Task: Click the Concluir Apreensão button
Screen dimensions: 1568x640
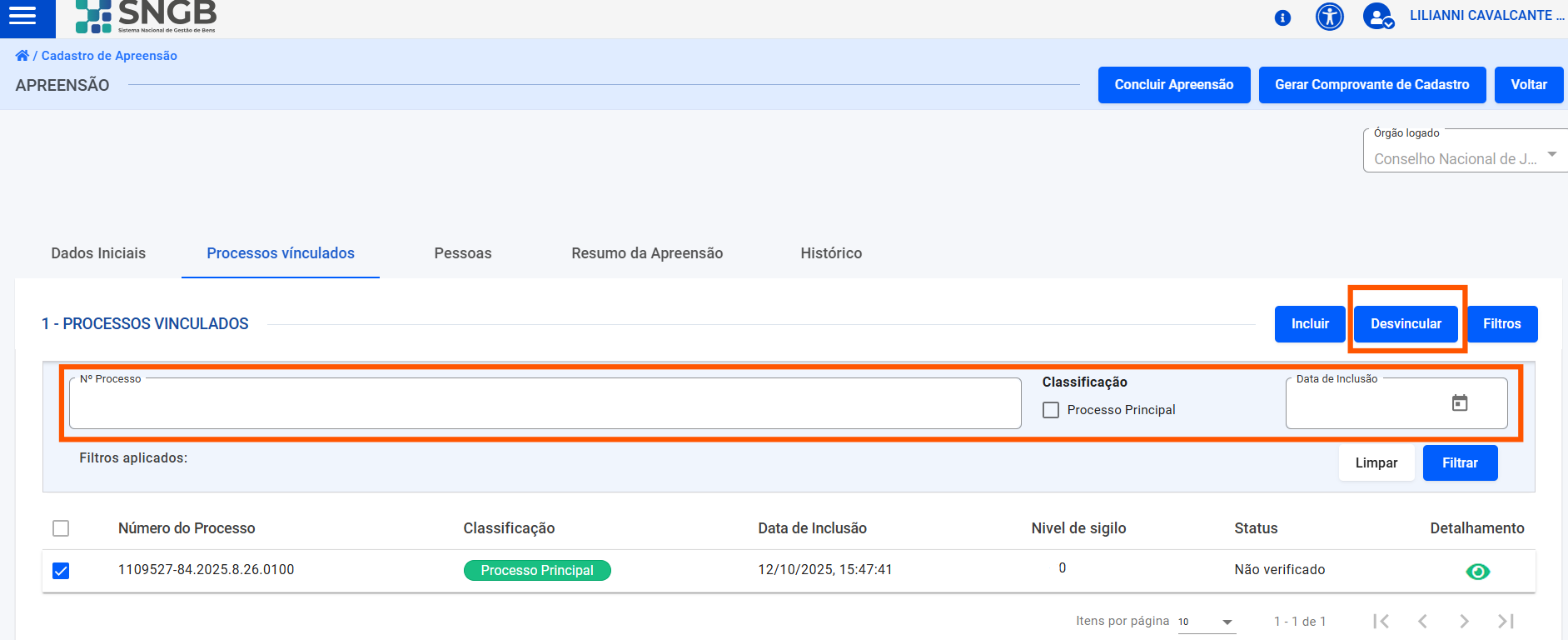Action: click(1173, 85)
